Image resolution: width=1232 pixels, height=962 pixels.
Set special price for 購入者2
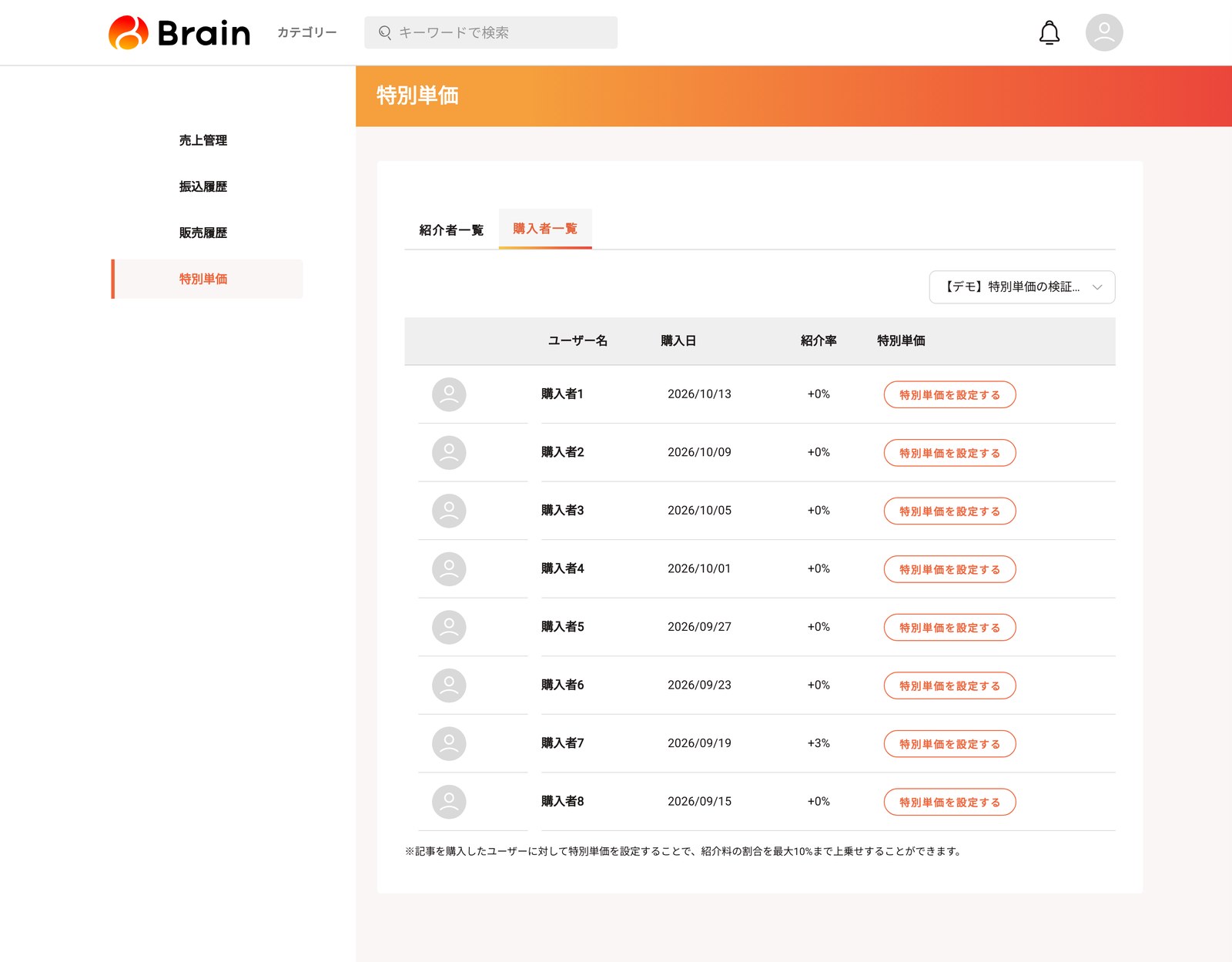point(949,453)
